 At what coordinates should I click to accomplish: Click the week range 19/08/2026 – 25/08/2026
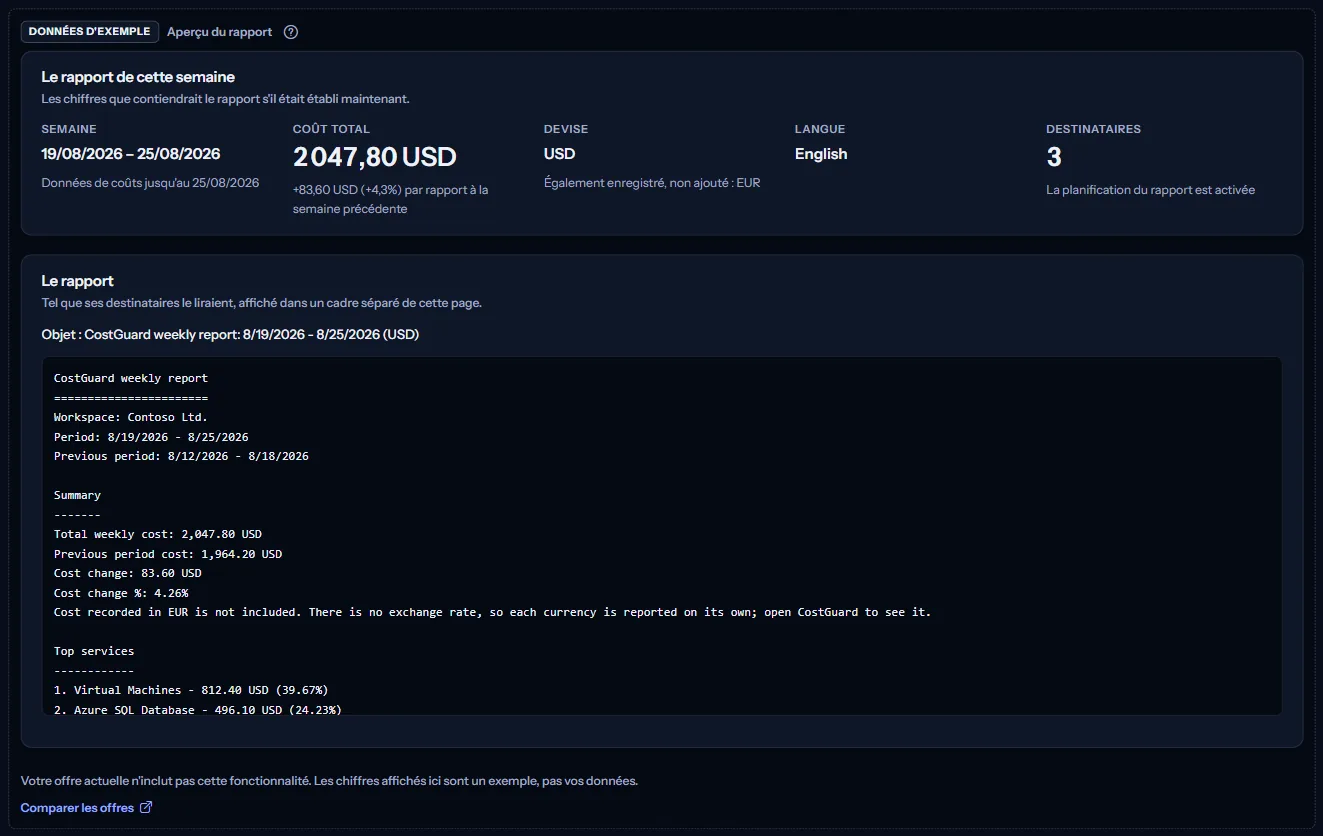(131, 154)
